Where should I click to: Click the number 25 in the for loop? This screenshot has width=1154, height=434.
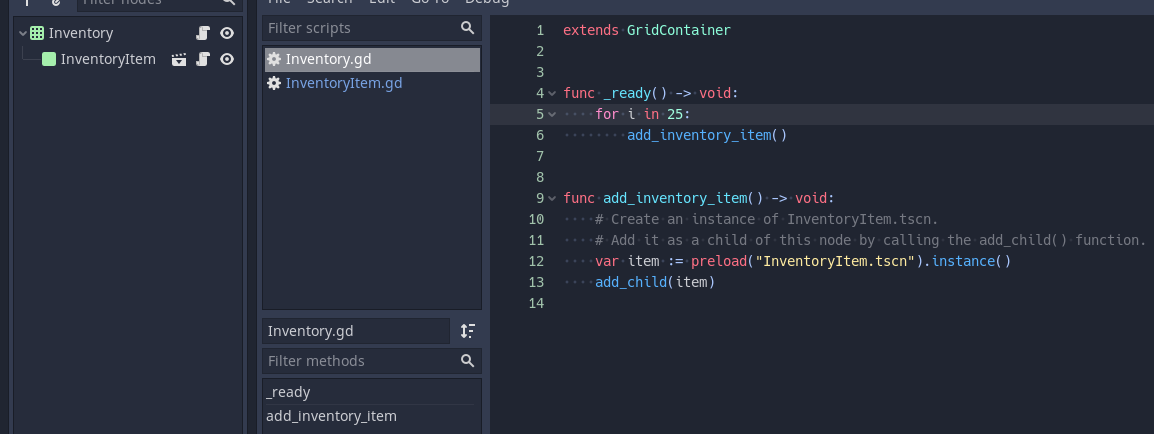675,114
